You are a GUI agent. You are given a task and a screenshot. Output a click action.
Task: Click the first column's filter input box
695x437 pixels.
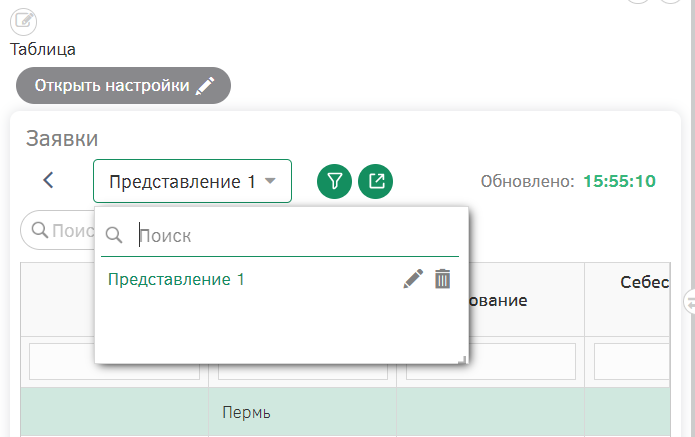point(114,361)
